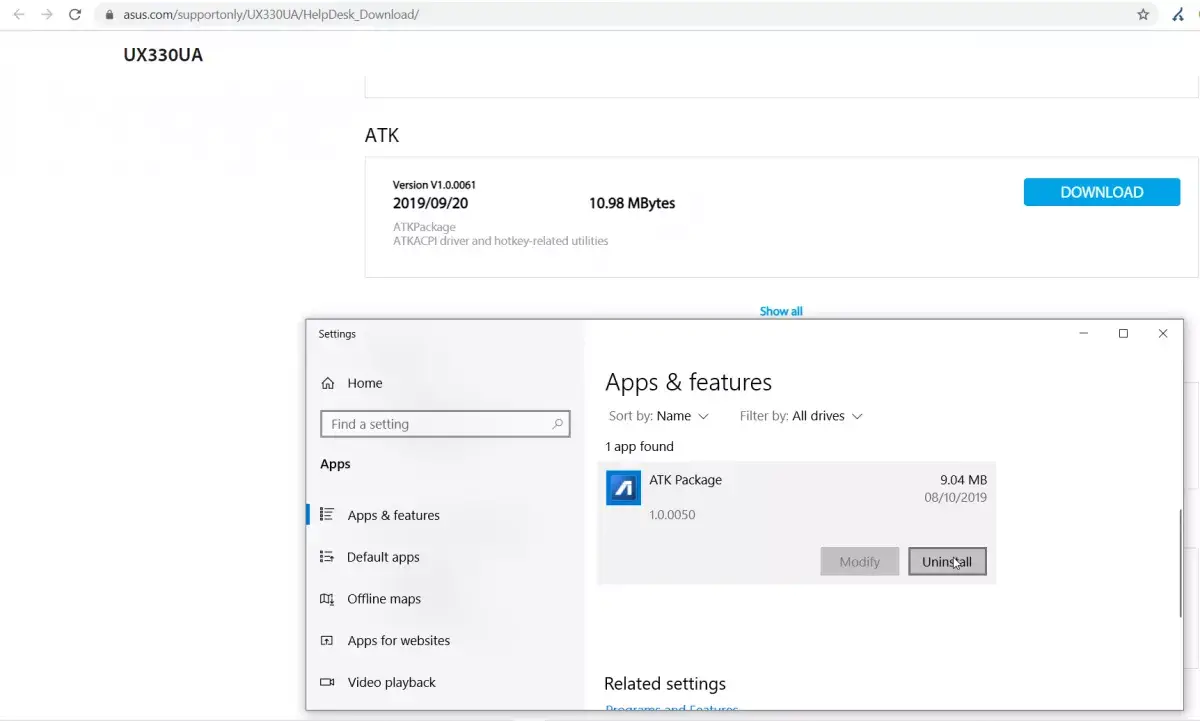The image size is (1200, 721).
Task: Click the Modify button for ATK Package
Action: tap(859, 562)
